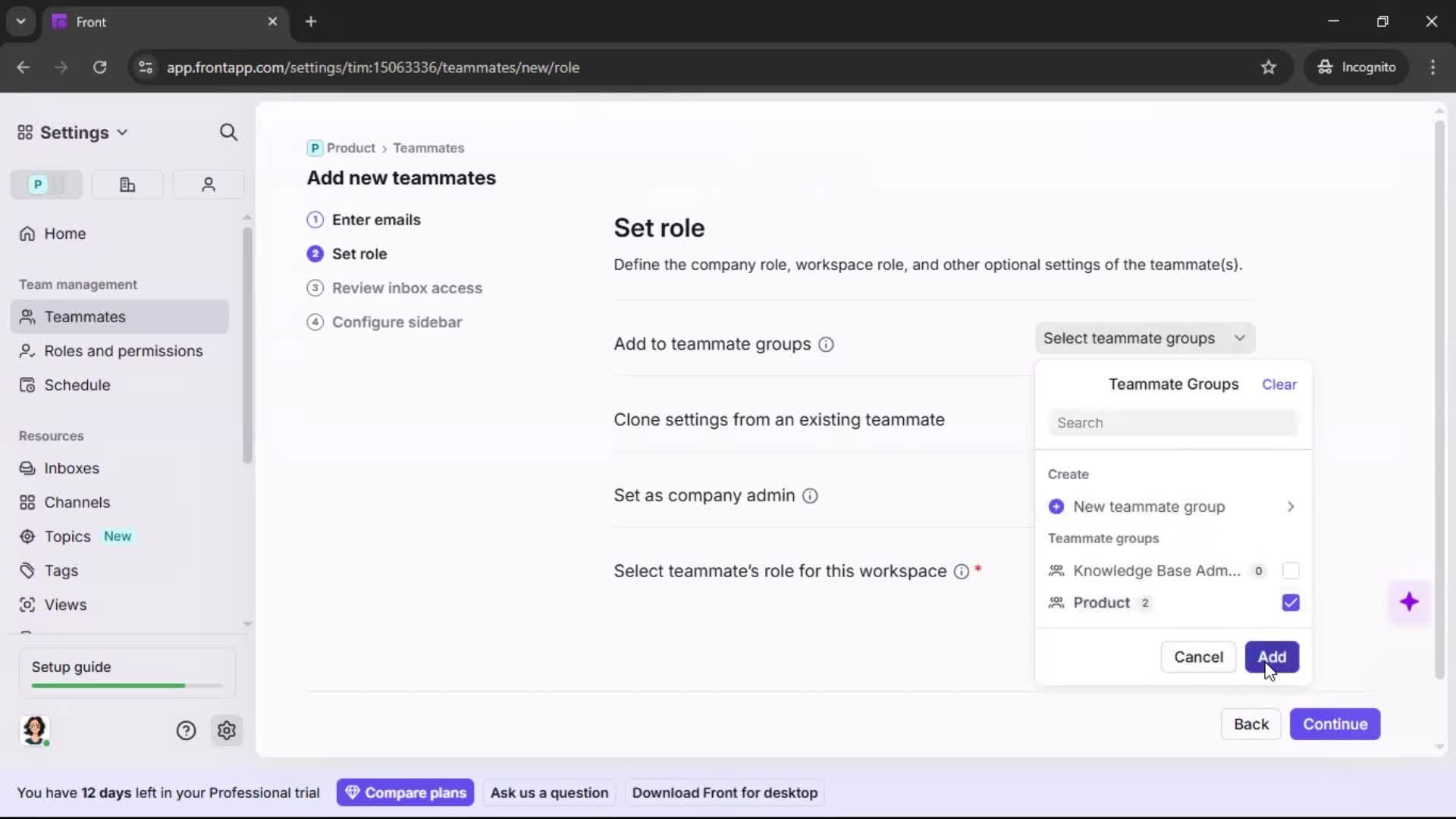
Task: Open the company settings building icon
Action: coord(127,184)
